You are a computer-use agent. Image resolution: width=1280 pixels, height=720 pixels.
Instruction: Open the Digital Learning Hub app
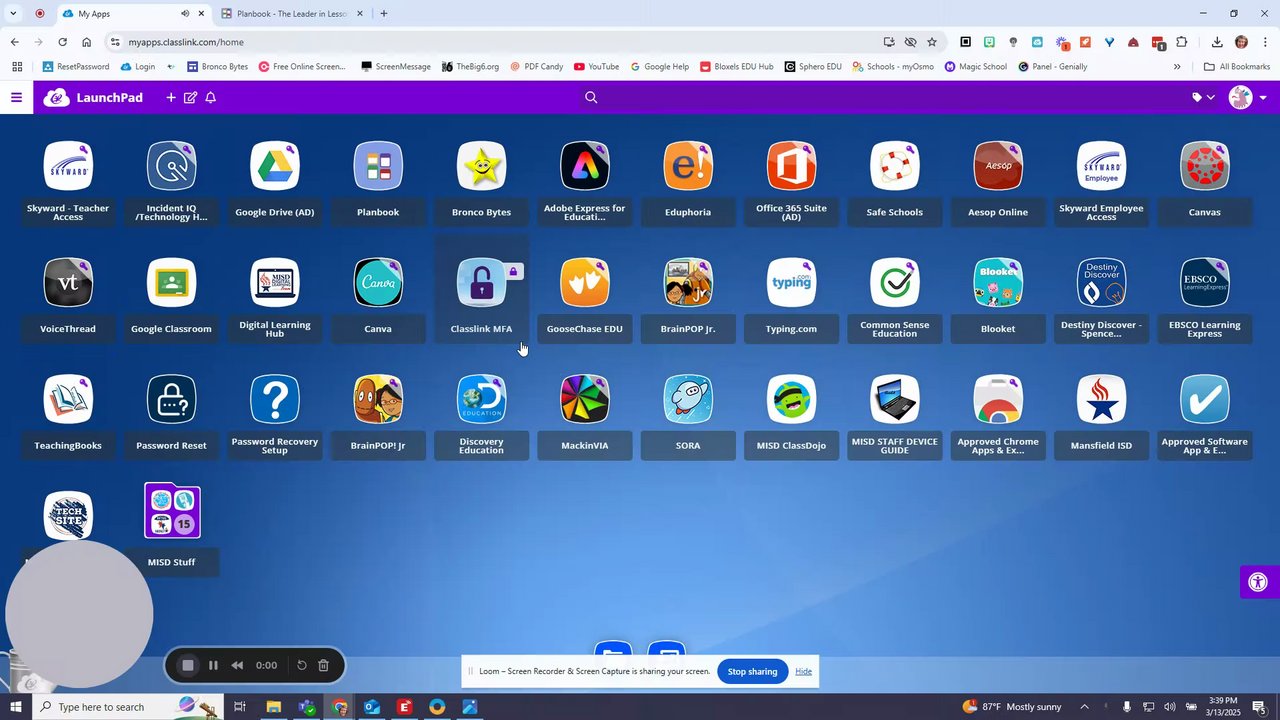tap(275, 283)
